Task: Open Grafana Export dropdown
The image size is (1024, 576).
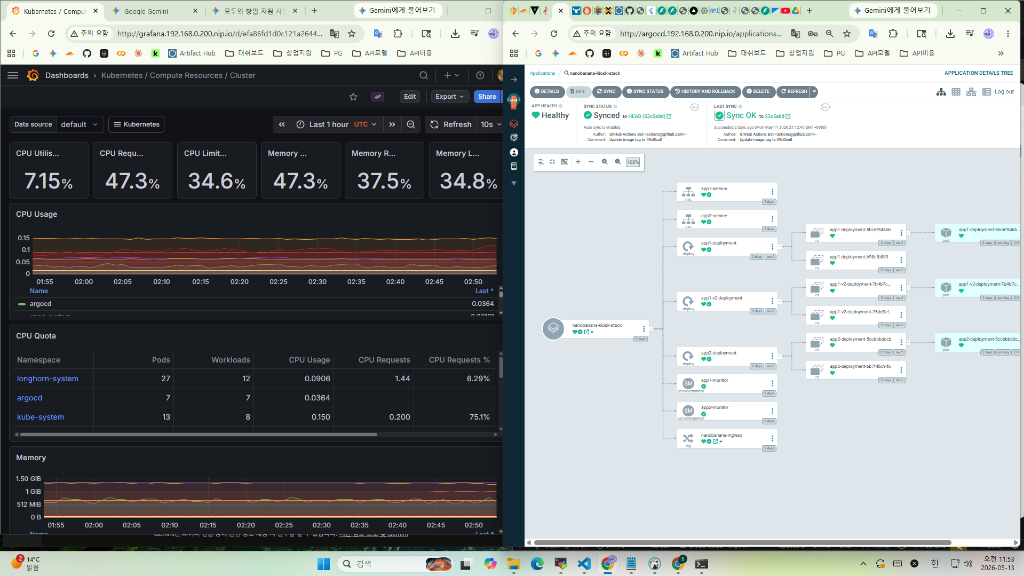Action: click(x=449, y=97)
